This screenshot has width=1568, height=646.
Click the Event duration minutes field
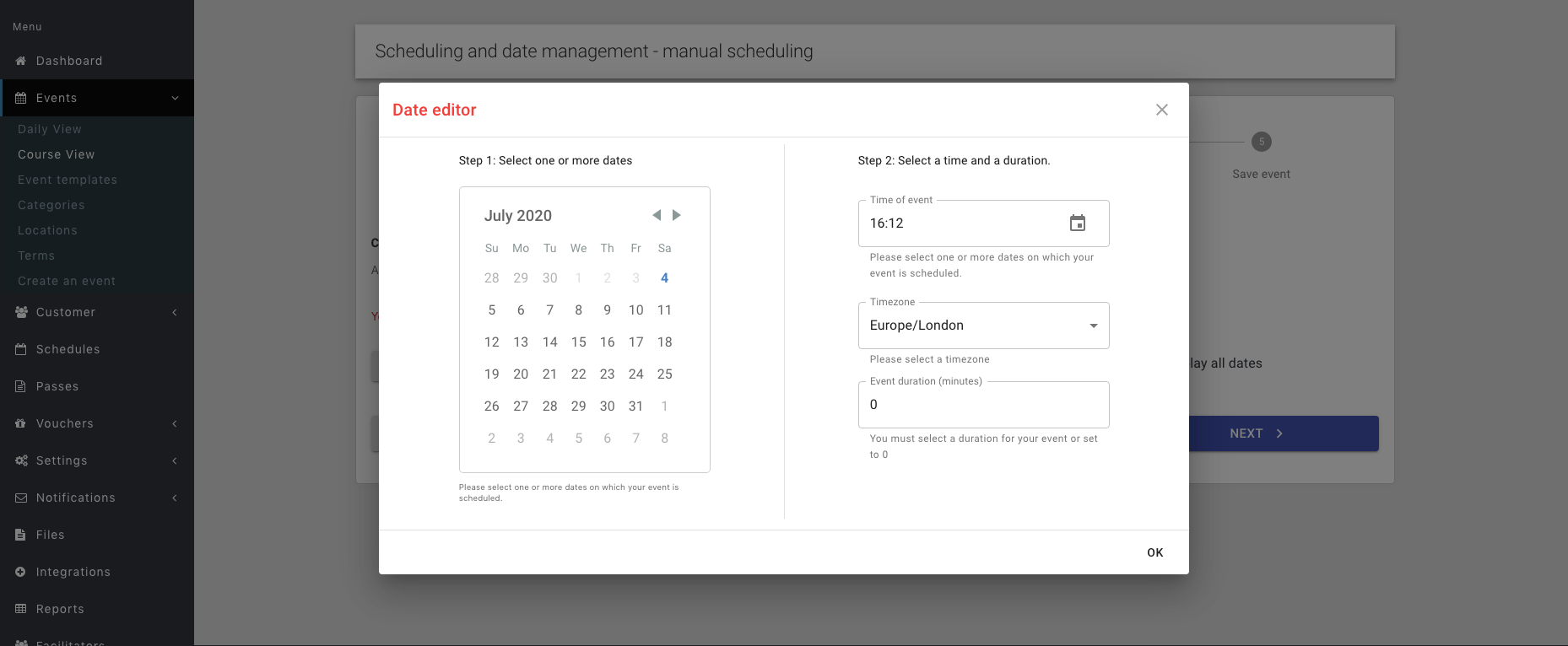pyautogui.click(x=984, y=405)
